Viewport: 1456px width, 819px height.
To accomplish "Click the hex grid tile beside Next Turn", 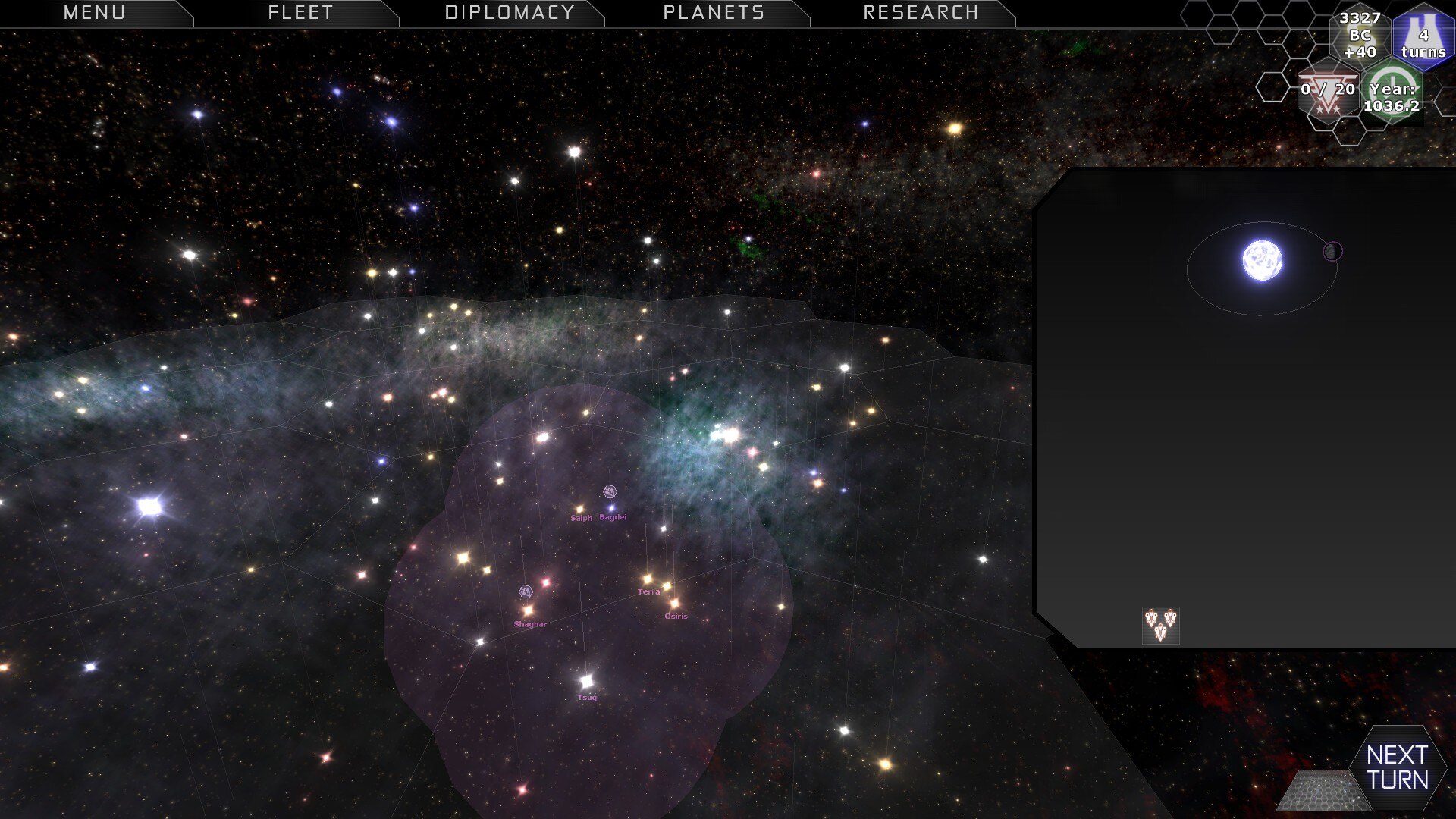I will pyautogui.click(x=1321, y=790).
